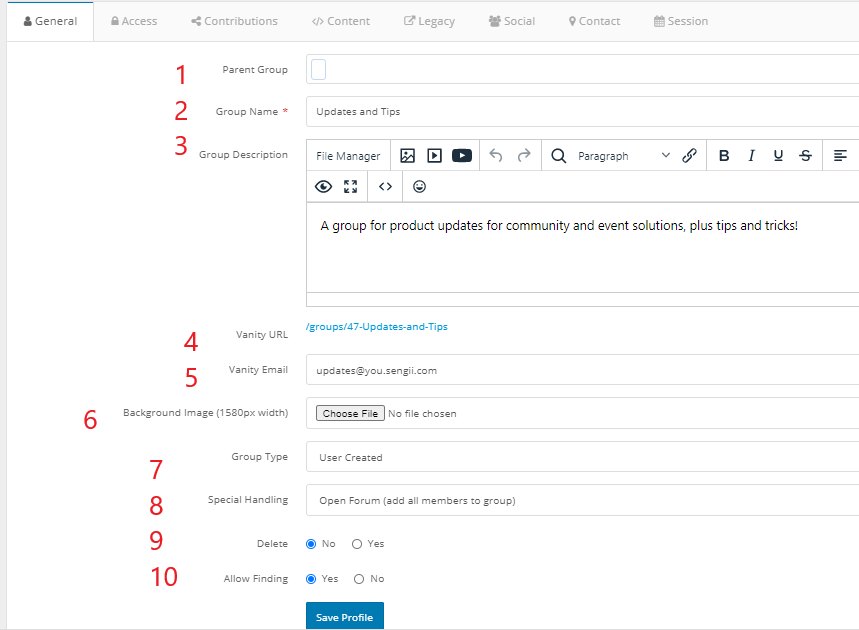Click Choose File for background image
Screen dimensions: 859x630
(x=350, y=414)
